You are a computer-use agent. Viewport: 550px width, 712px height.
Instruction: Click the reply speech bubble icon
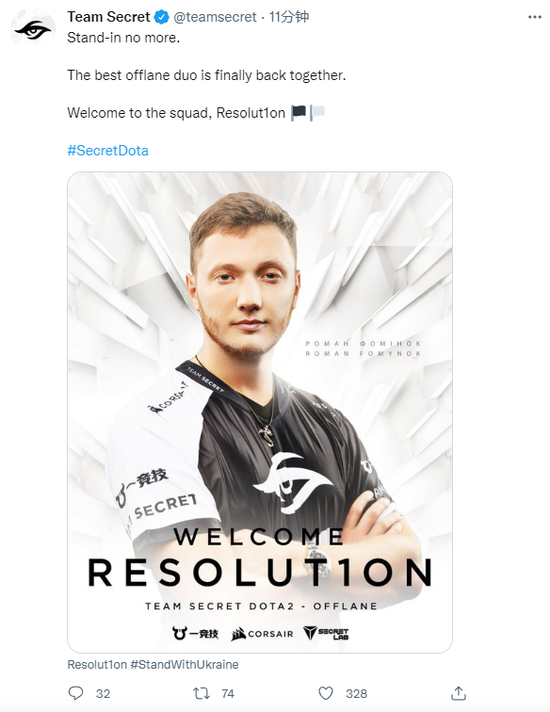point(75,693)
